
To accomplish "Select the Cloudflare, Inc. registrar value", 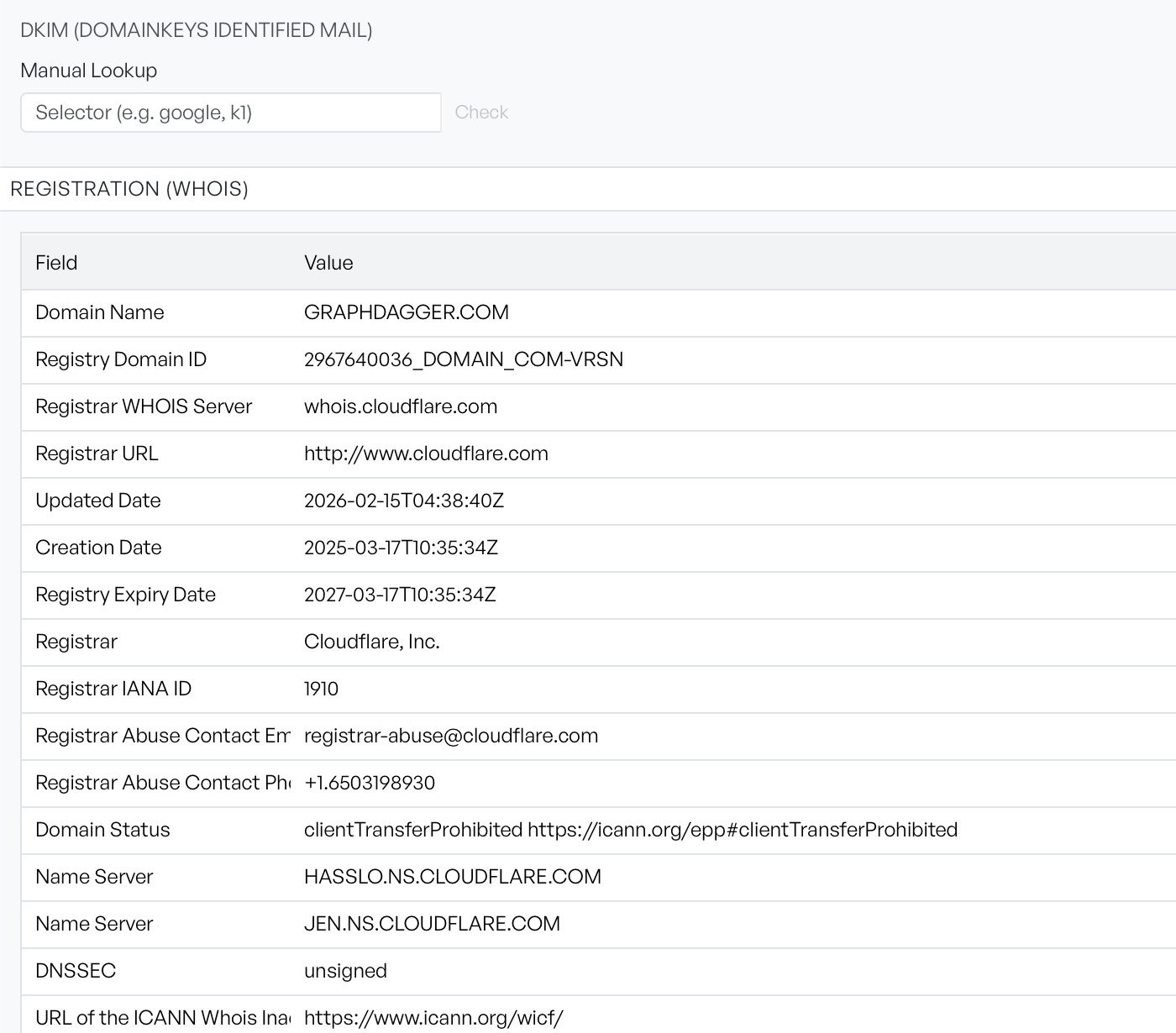I will (372, 642).
